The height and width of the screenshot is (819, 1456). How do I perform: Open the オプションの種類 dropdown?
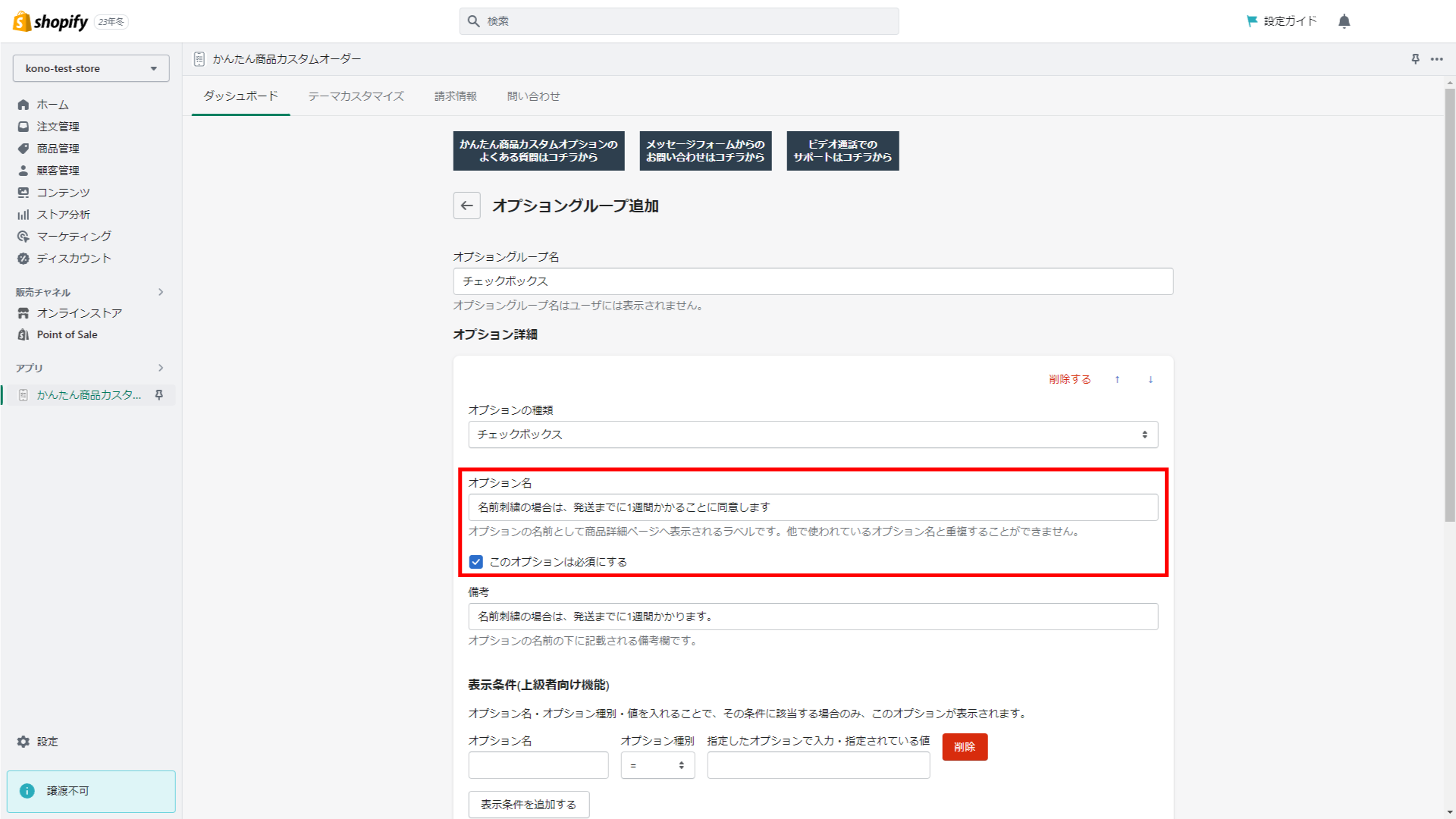pos(812,435)
